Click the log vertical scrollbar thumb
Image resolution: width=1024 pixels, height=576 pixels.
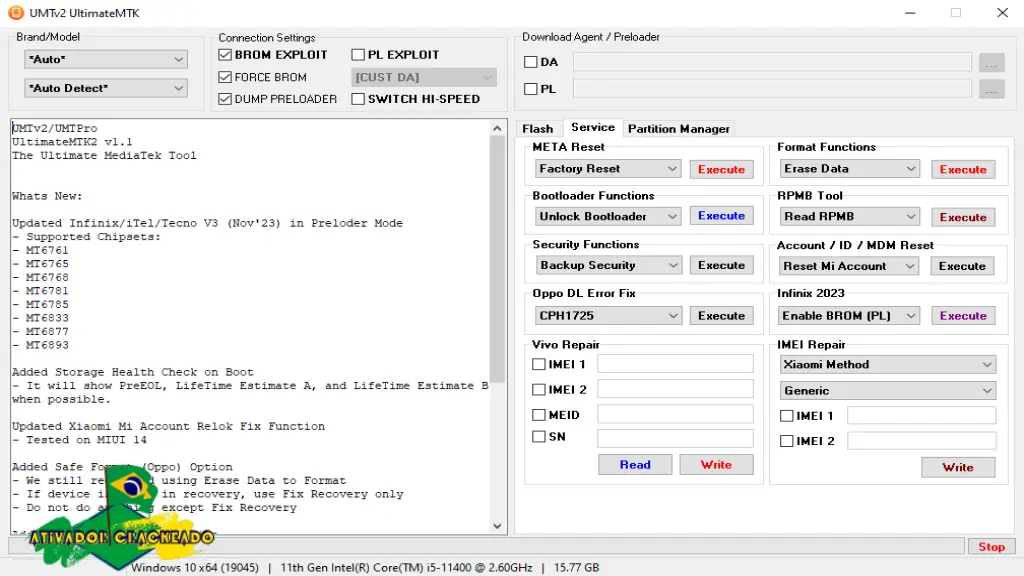(x=498, y=259)
